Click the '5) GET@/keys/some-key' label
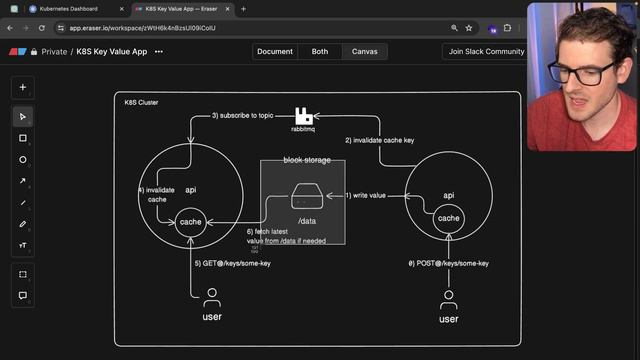640x360 pixels. coord(233,264)
